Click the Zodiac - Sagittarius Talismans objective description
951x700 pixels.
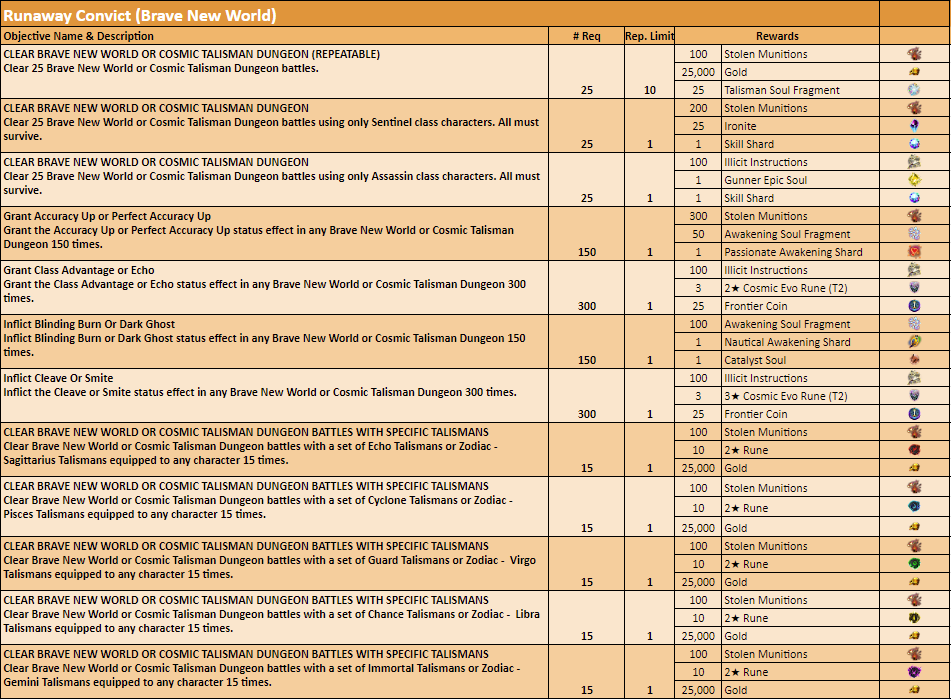(250, 453)
